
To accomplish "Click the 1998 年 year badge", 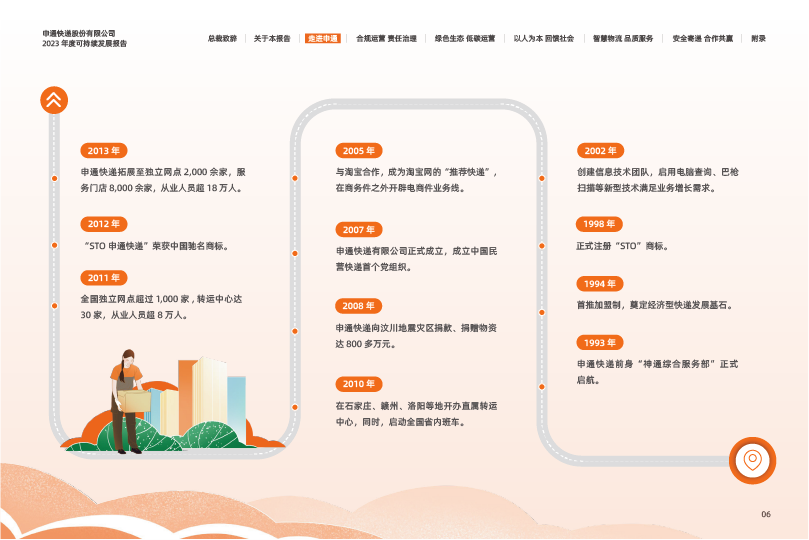I will pos(599,224).
